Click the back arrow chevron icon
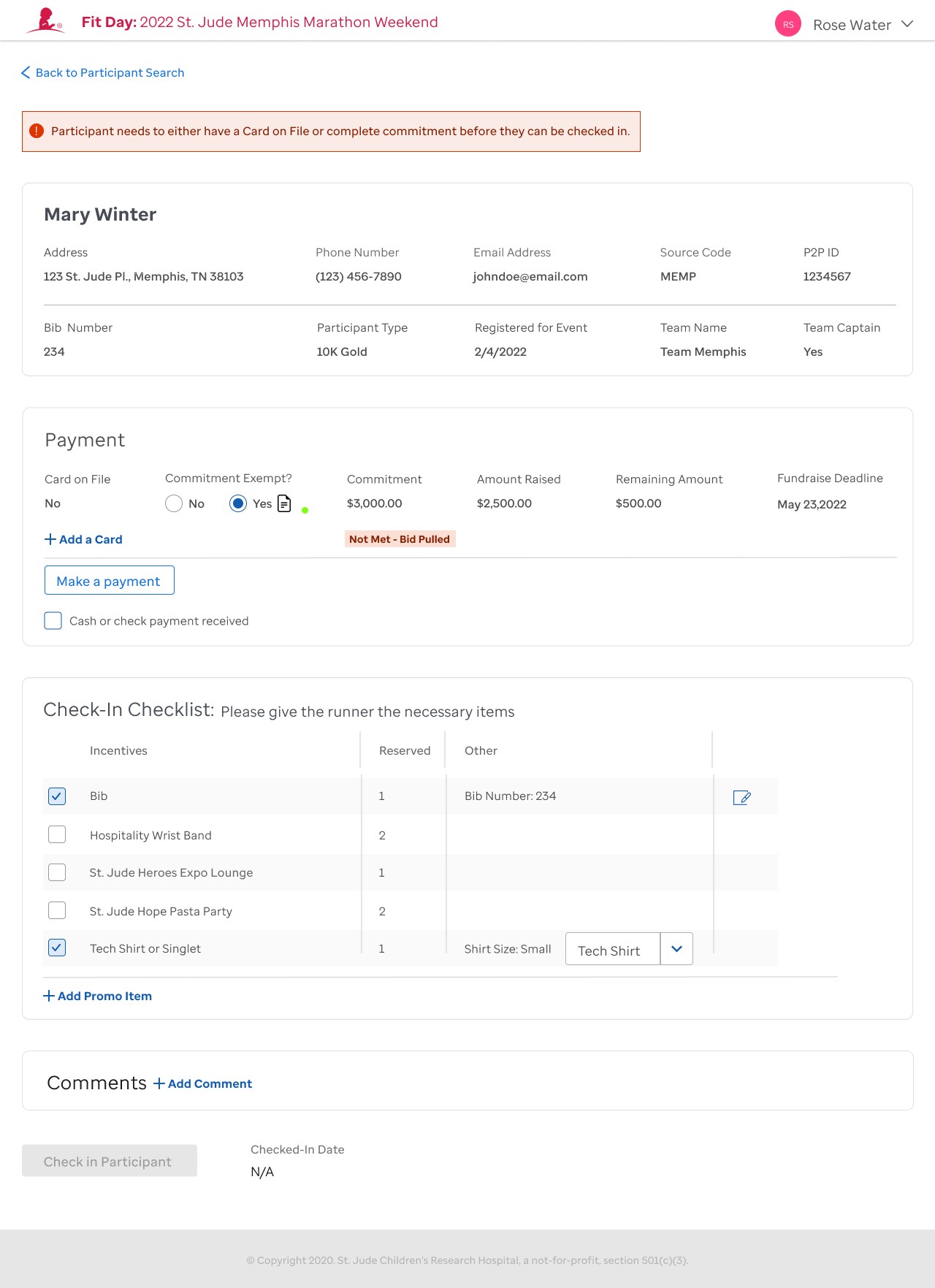Viewport: 935px width, 1288px height. point(26,72)
